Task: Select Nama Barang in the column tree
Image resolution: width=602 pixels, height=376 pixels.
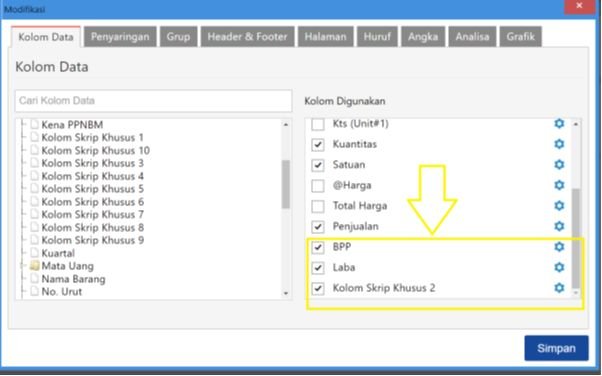Action: [73, 279]
